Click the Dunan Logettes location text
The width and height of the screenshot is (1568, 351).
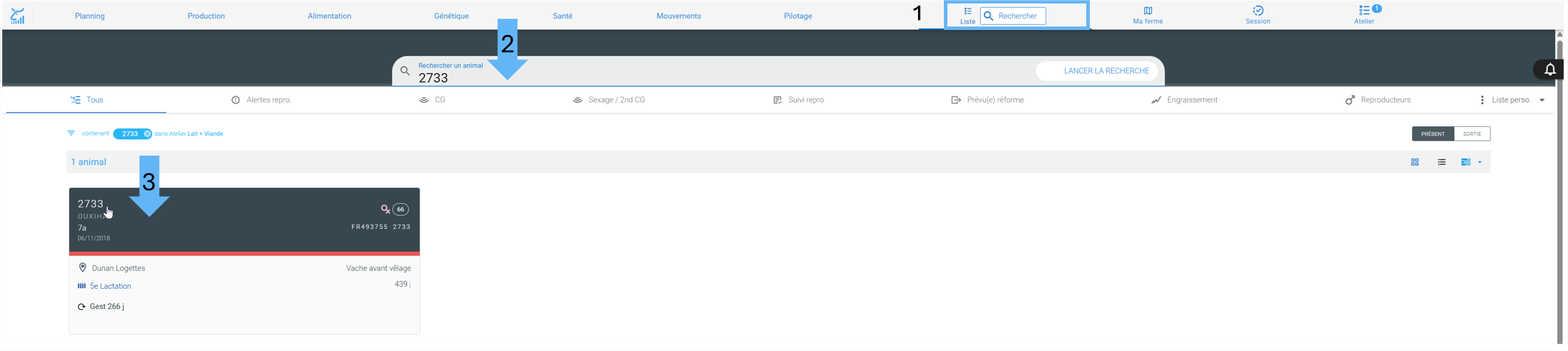pyautogui.click(x=119, y=268)
